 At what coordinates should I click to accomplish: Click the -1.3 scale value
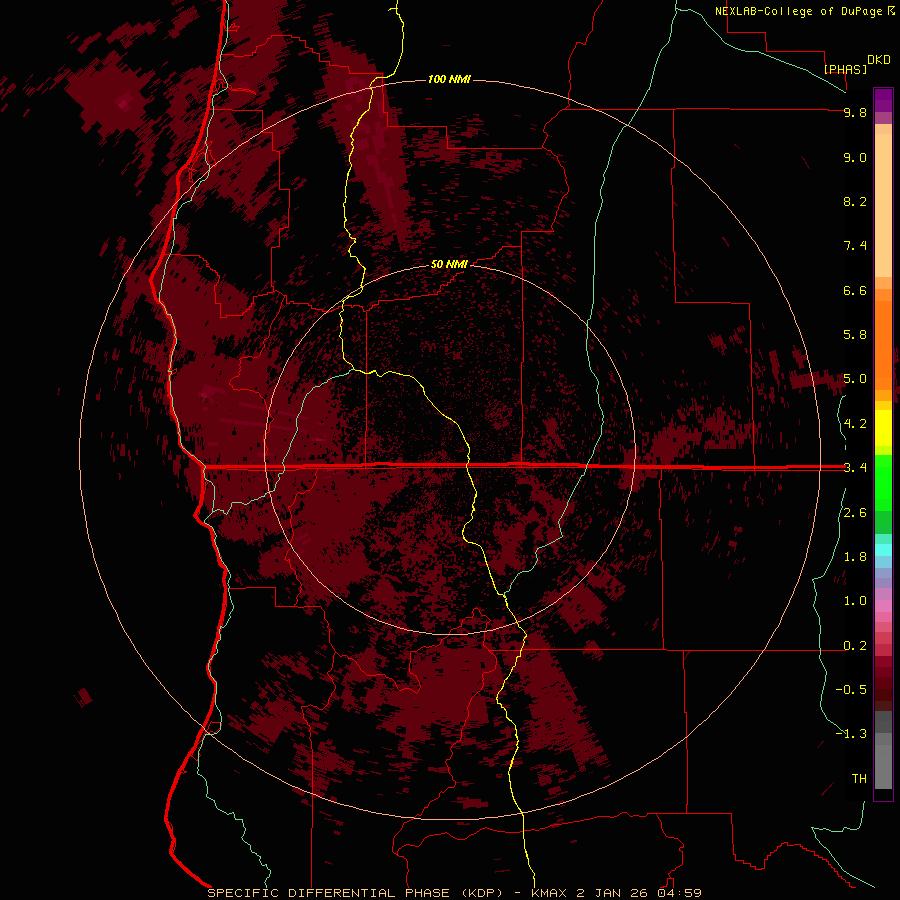point(851,734)
